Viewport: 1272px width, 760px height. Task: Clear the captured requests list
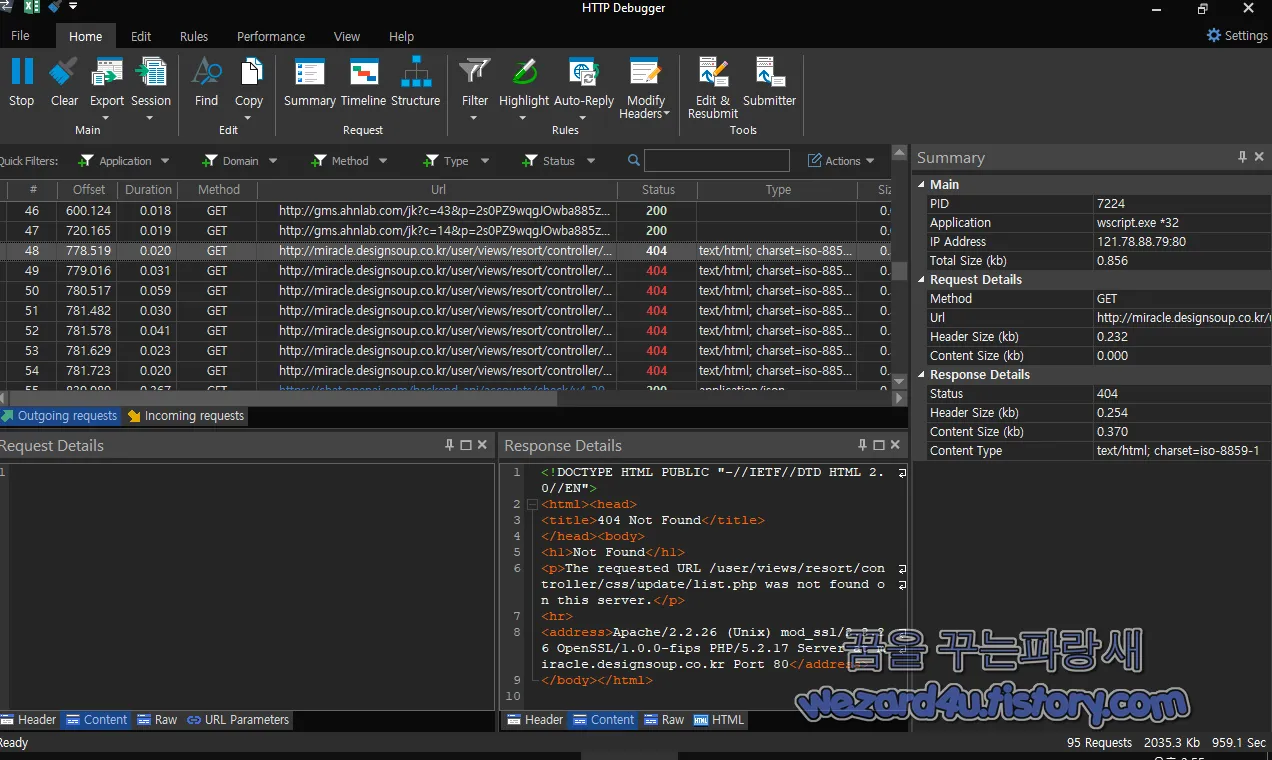[x=63, y=80]
